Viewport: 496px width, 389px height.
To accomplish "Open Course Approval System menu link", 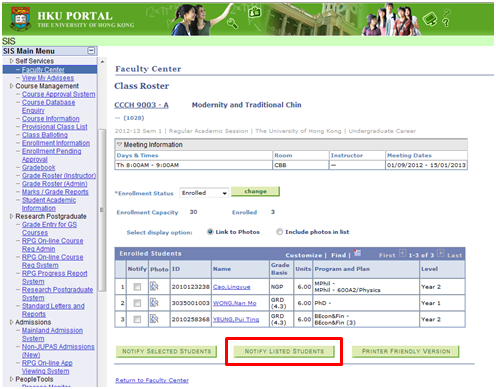I will coord(59,94).
